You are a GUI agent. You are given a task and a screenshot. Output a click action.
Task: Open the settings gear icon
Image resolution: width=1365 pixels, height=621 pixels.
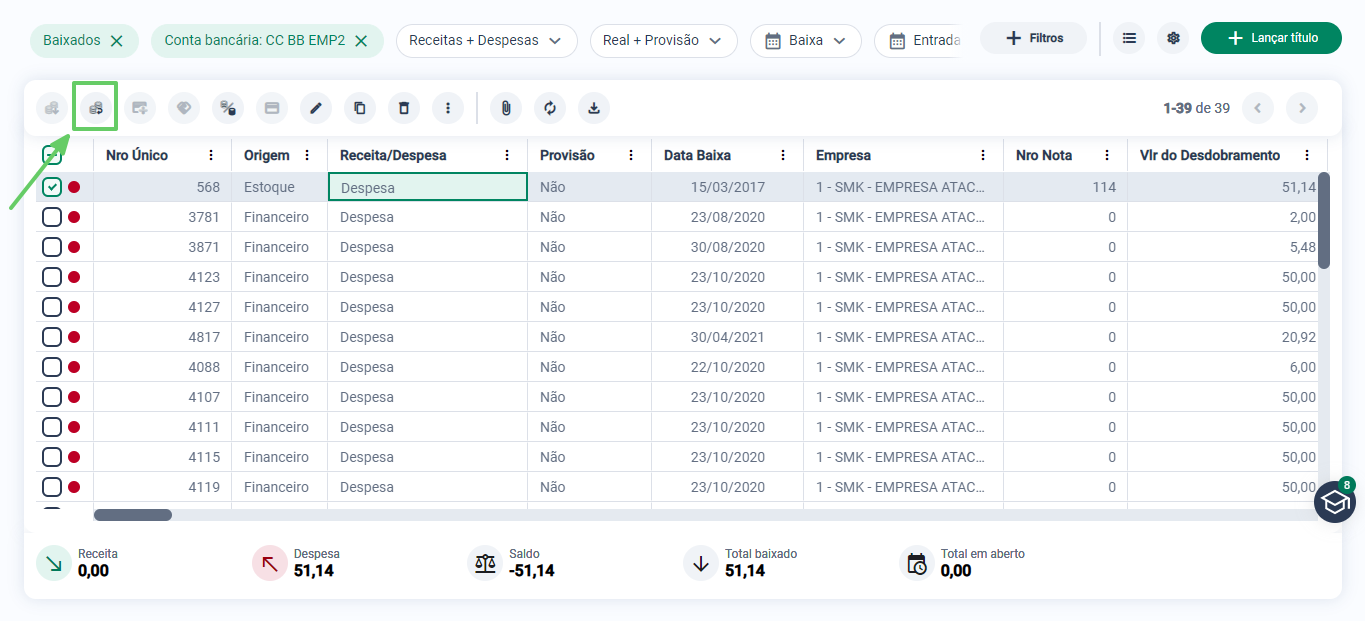click(x=1173, y=38)
